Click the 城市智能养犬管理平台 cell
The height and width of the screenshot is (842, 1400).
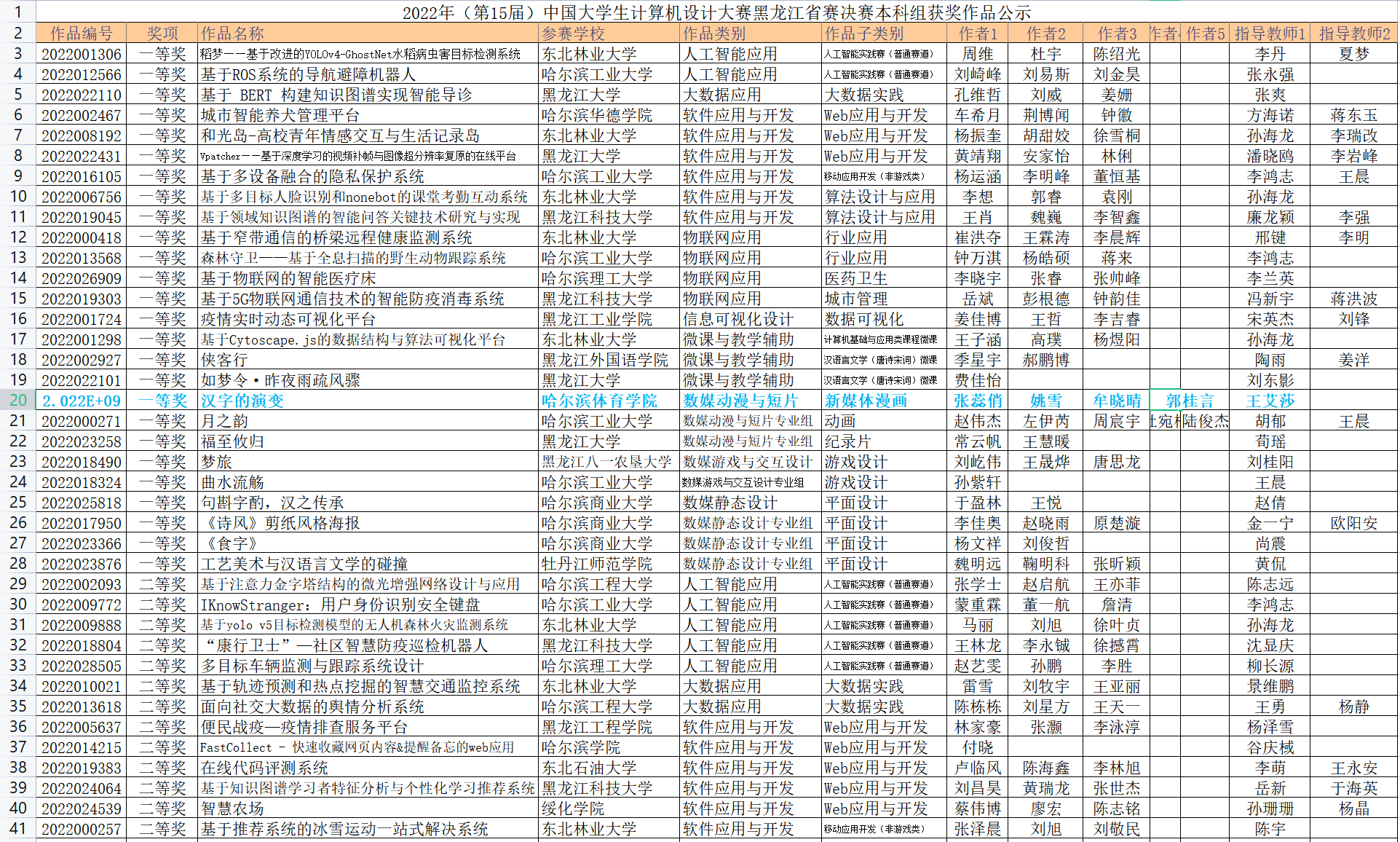280,115
